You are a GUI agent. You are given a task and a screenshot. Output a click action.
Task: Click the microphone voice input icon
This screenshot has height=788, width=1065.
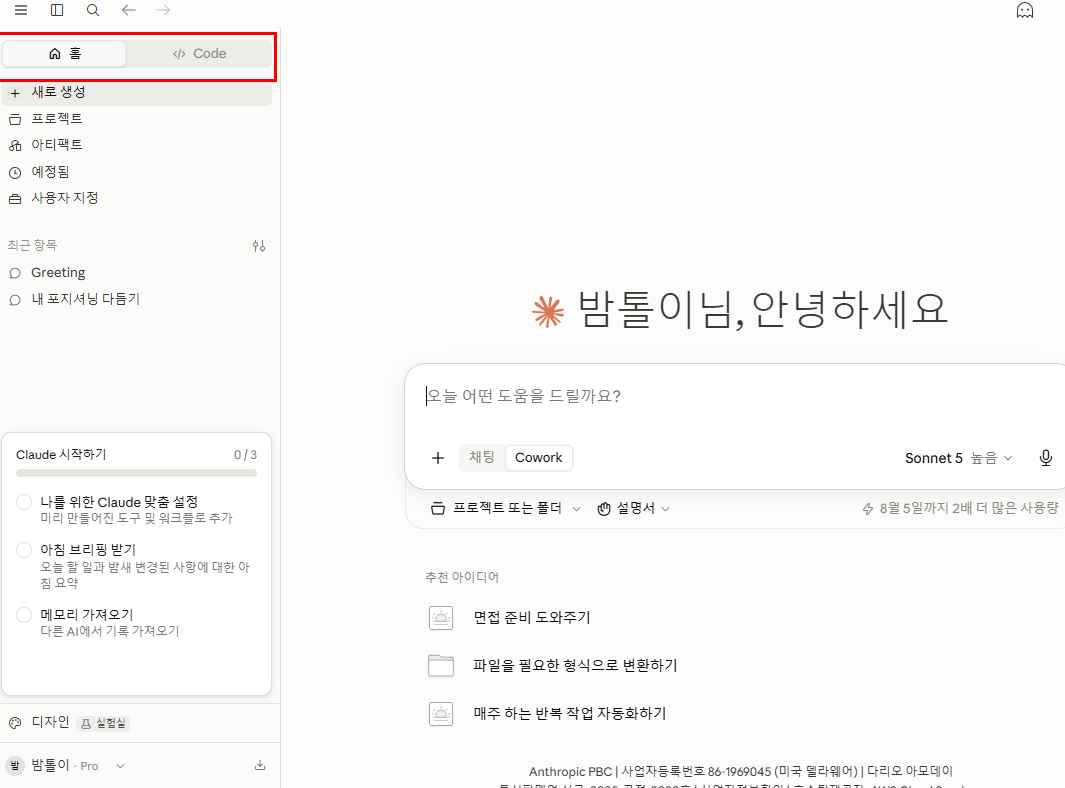1046,458
